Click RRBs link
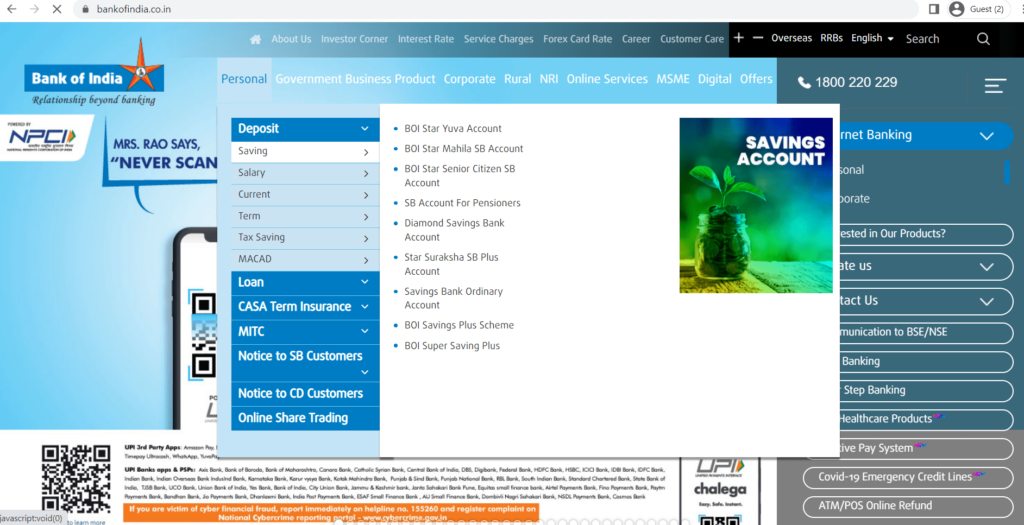The height and width of the screenshot is (525, 1024). tap(831, 38)
